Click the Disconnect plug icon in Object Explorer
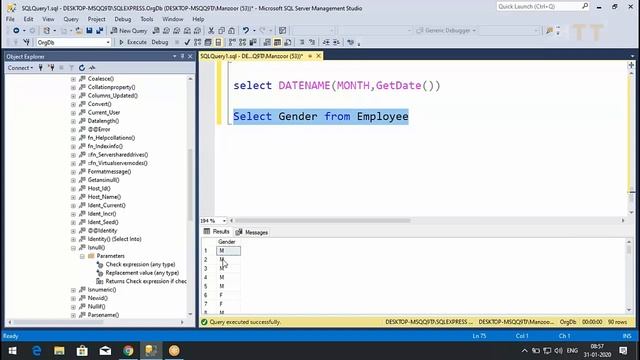640x360 pixels. click(51, 68)
